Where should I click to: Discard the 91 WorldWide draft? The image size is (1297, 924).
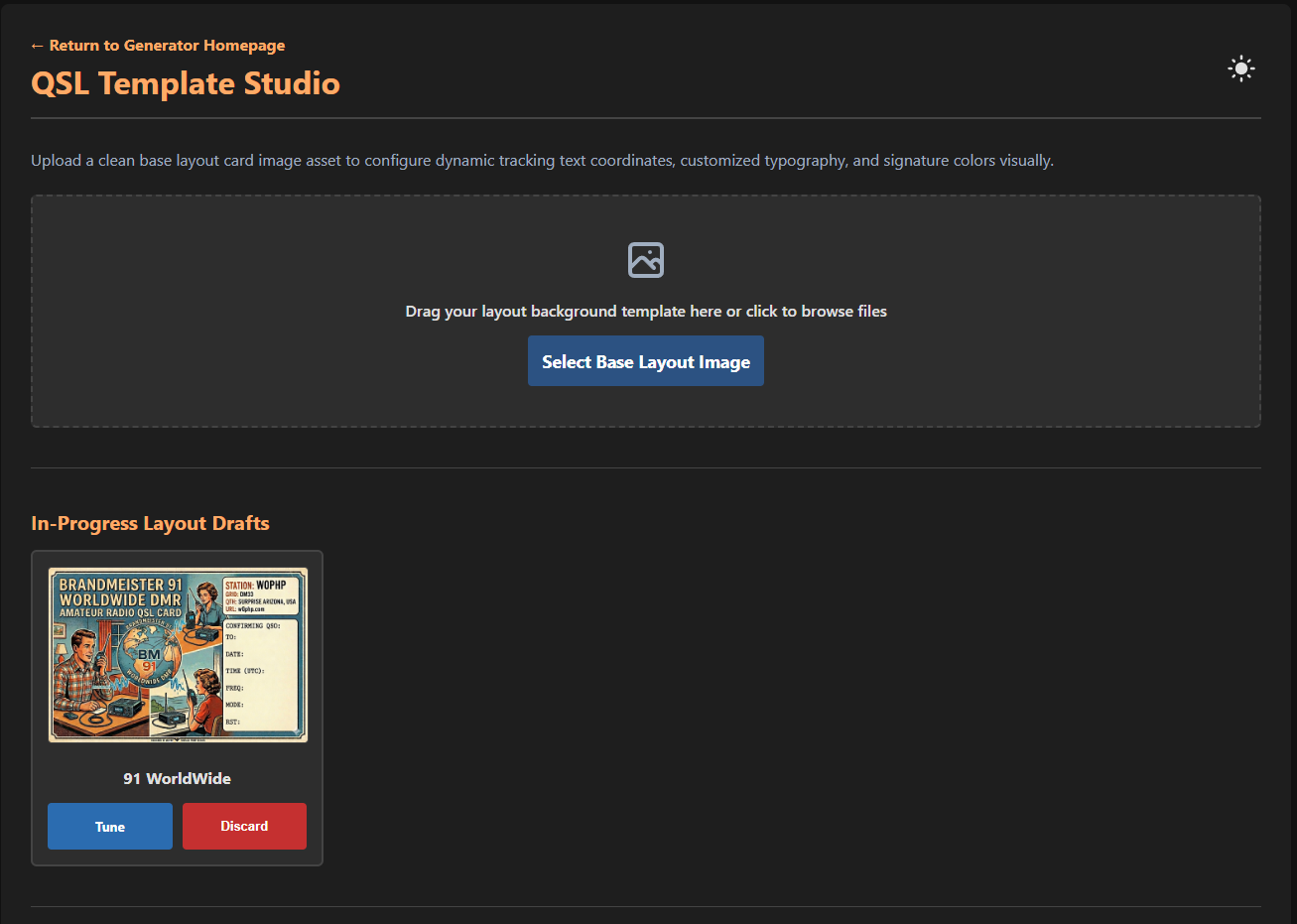pos(244,826)
